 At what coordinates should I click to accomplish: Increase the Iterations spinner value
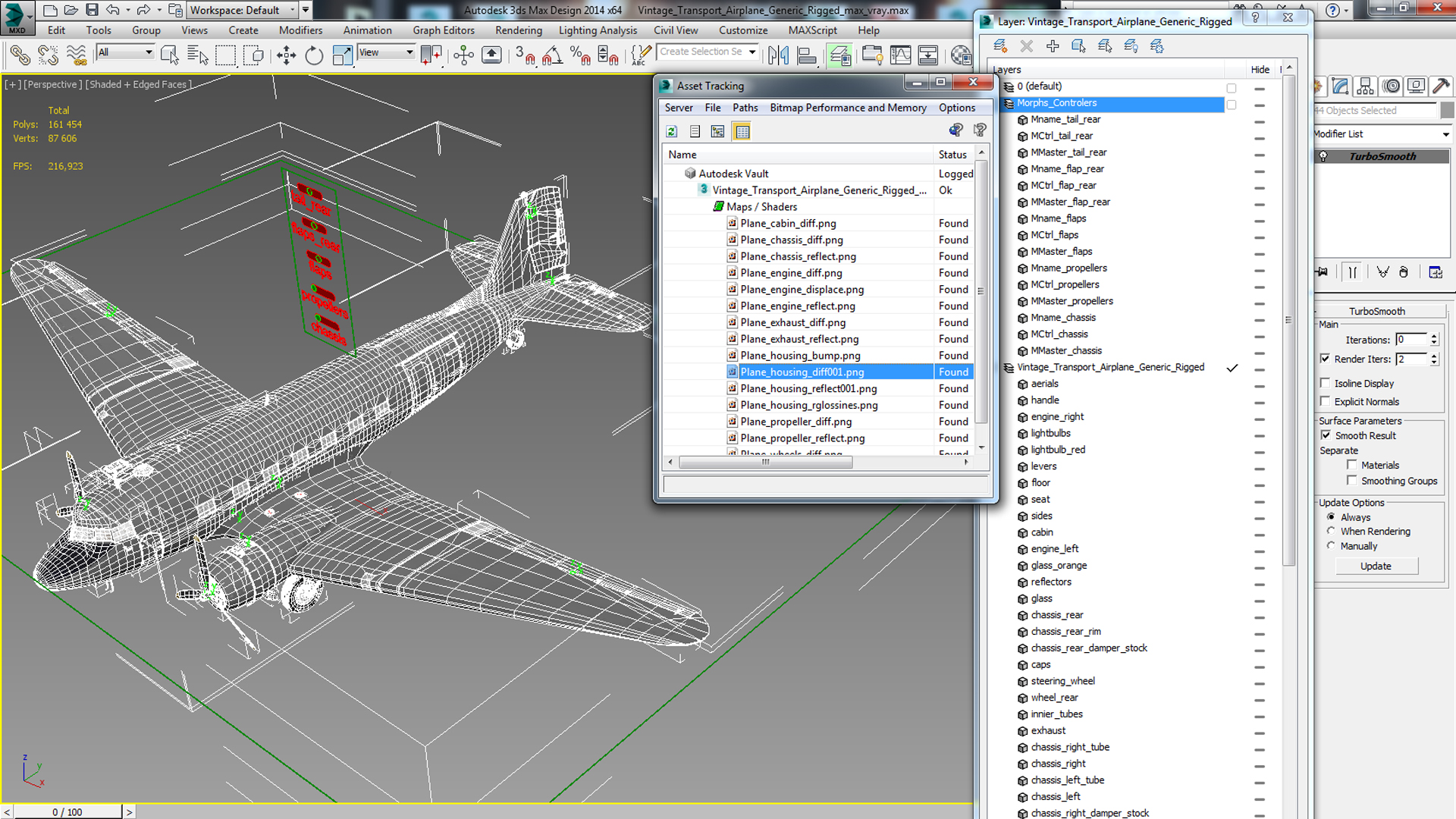(1434, 336)
